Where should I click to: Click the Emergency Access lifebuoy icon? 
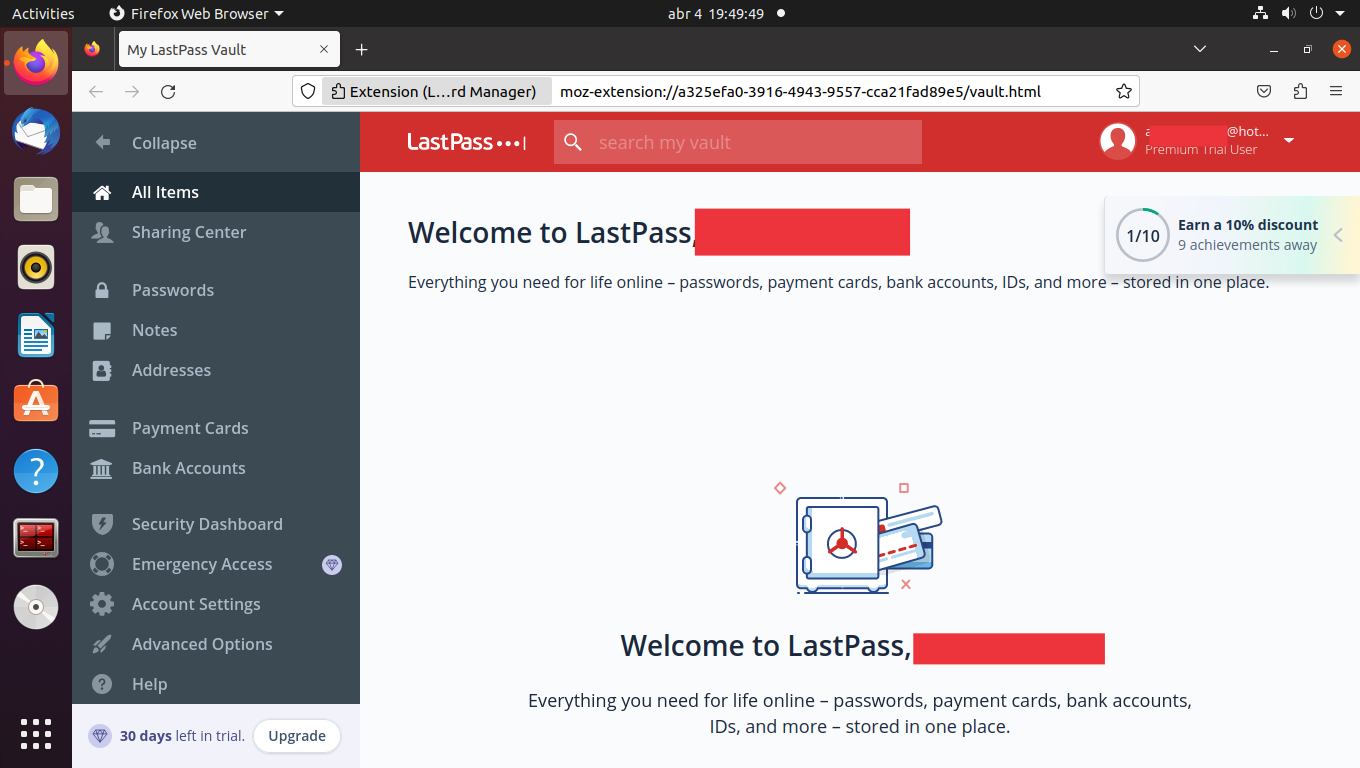point(102,564)
